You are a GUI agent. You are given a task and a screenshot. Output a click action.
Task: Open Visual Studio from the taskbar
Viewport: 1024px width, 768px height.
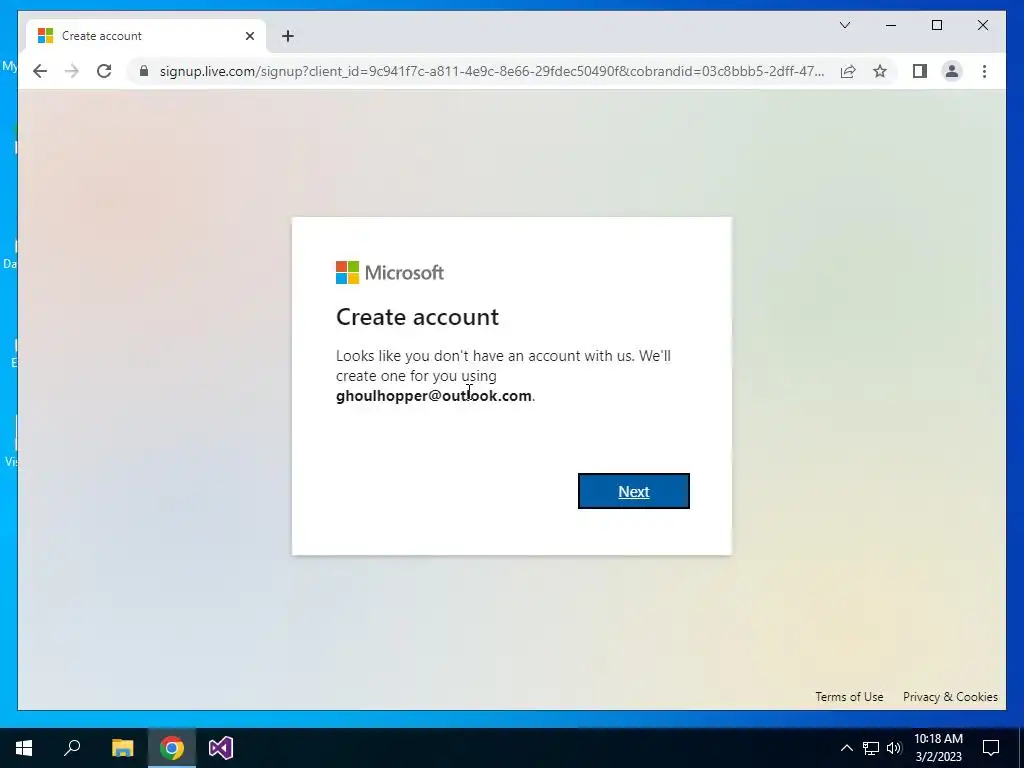click(x=221, y=748)
